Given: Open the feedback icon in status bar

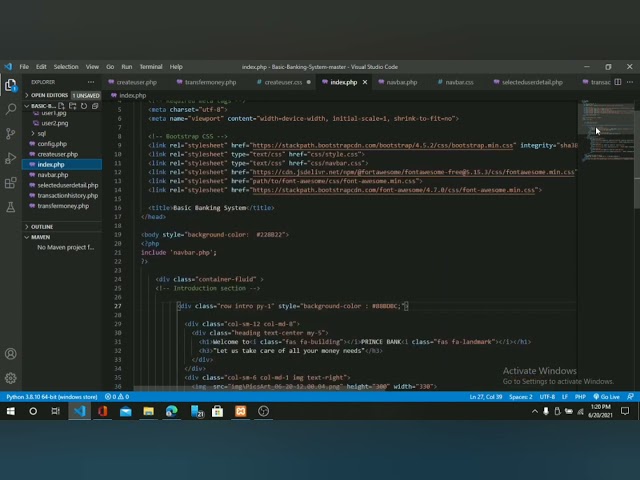Looking at the screenshot, I should 631,397.
